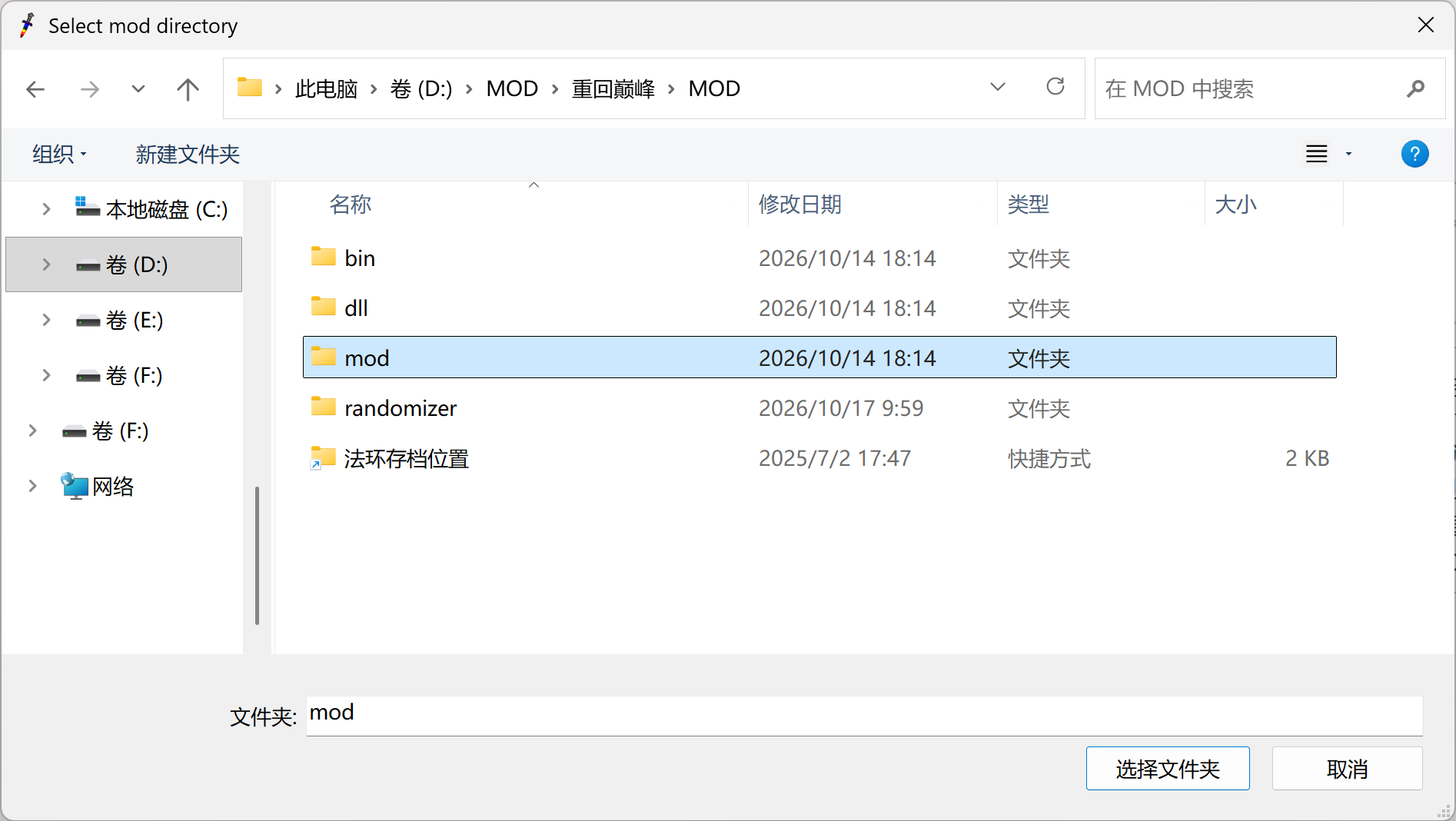
Task: Select the randomizer folder
Action: (819, 408)
